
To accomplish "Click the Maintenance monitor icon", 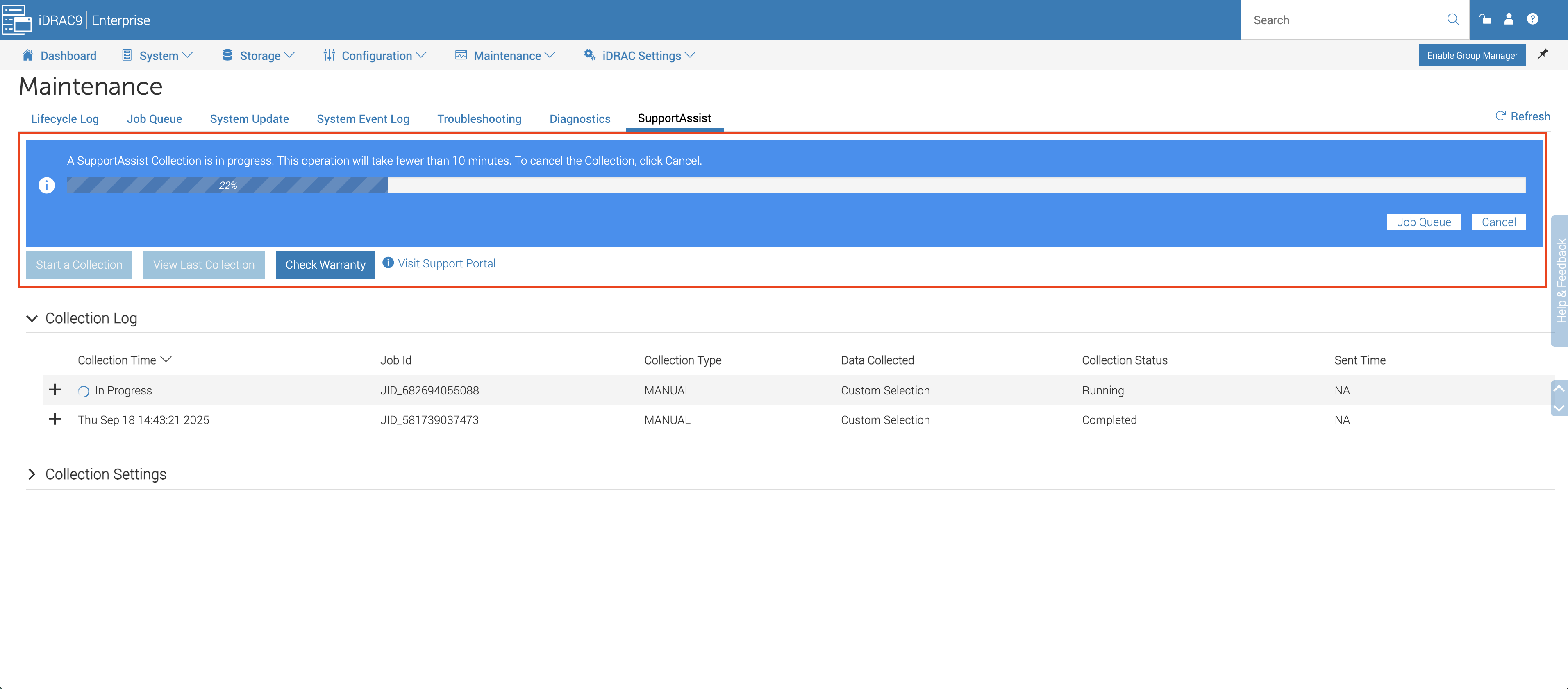I will pos(461,55).
